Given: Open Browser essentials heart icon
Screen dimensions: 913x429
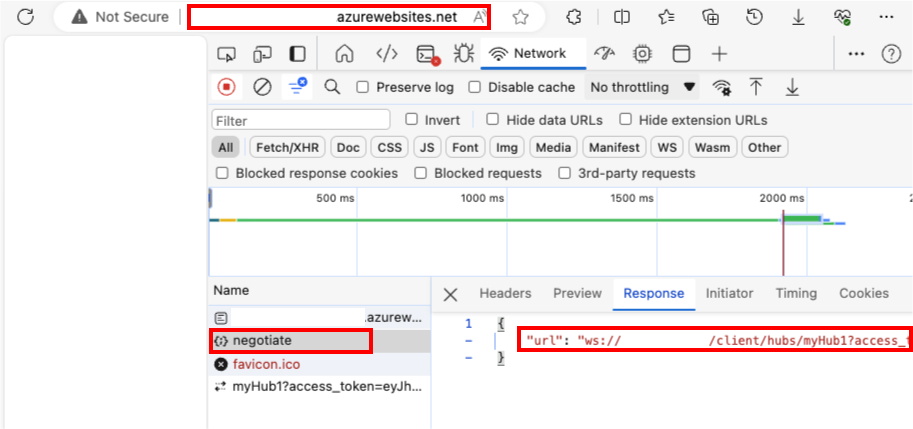Looking at the screenshot, I should (x=843, y=17).
